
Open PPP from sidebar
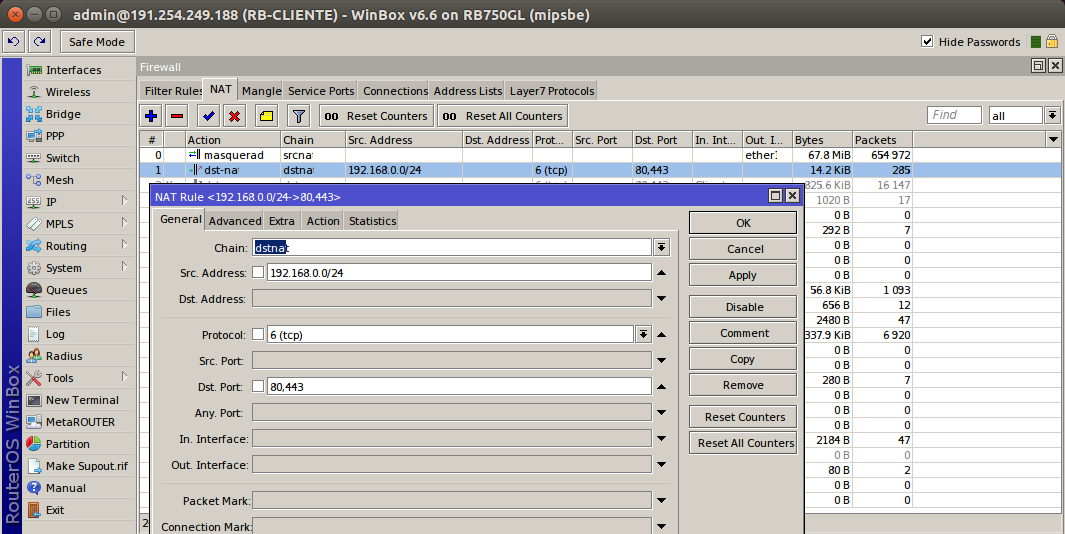point(79,136)
